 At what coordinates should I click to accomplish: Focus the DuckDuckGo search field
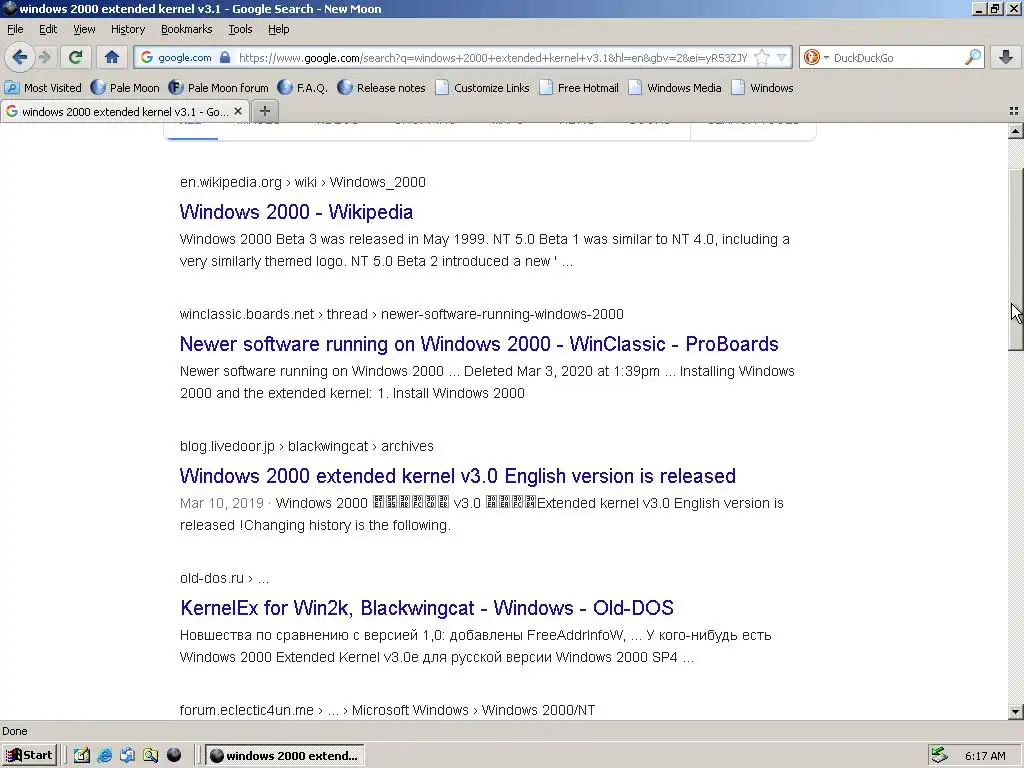898,57
